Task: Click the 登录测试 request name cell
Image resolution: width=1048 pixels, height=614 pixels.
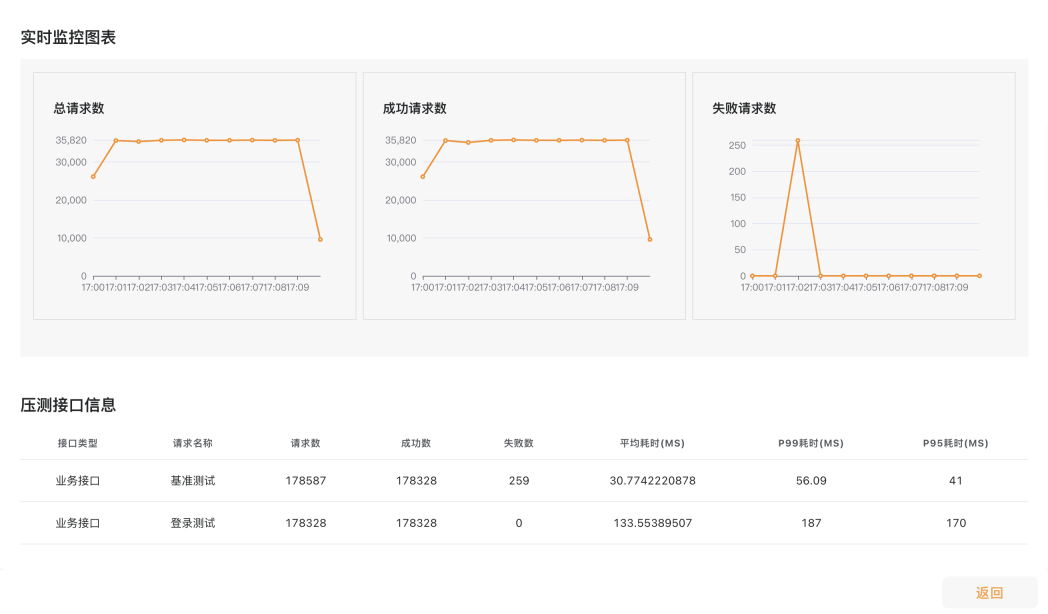Action: coord(192,523)
